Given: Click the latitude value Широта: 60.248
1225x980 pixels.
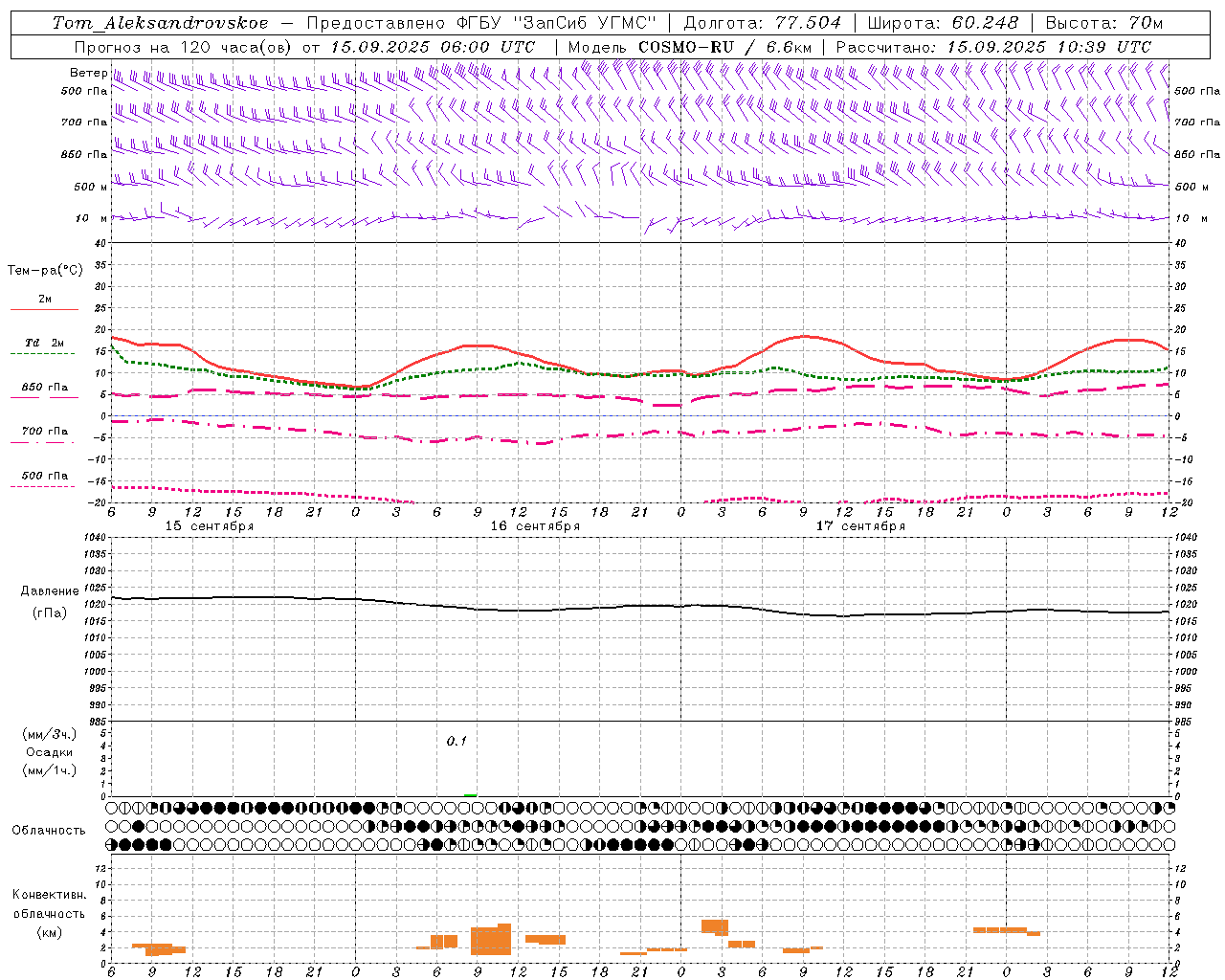Looking at the screenshot, I should 943,23.
